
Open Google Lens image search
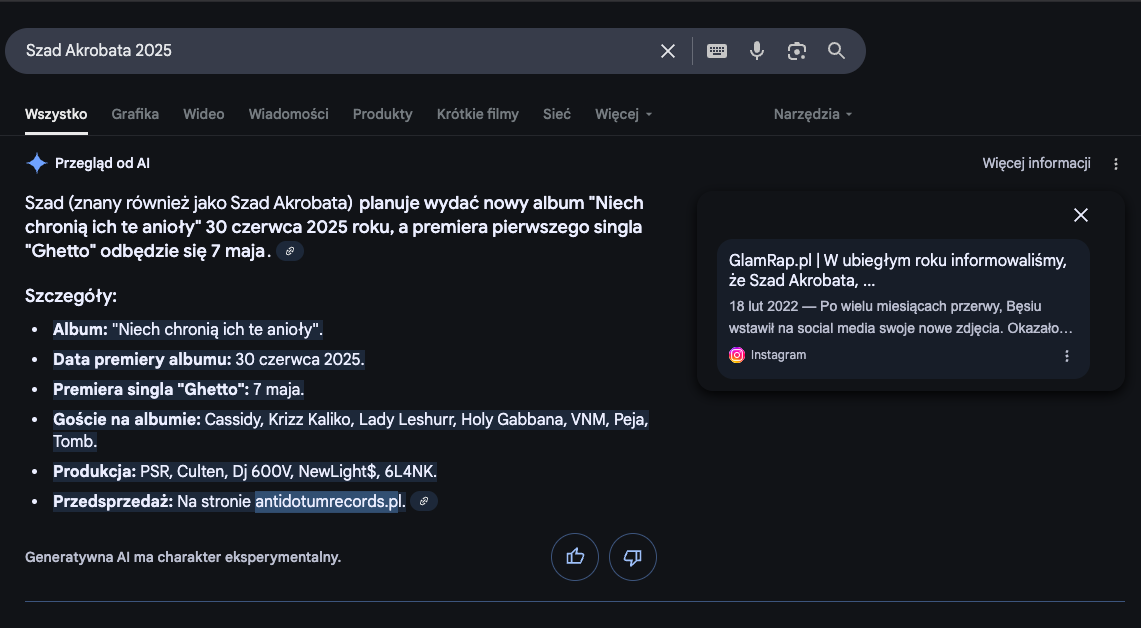point(797,51)
